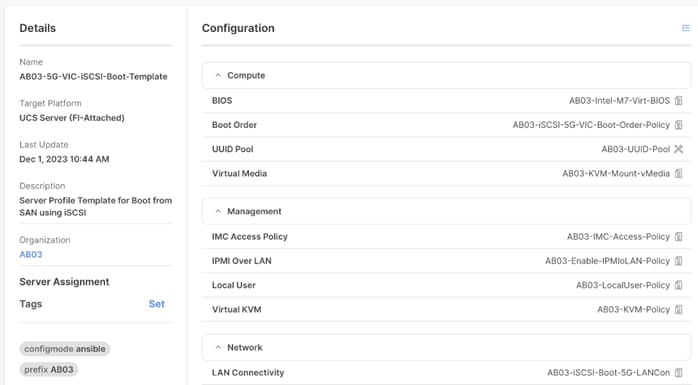Image resolution: width=698 pixels, height=385 pixels.
Task: Open the AB03 organization link
Action: point(31,255)
